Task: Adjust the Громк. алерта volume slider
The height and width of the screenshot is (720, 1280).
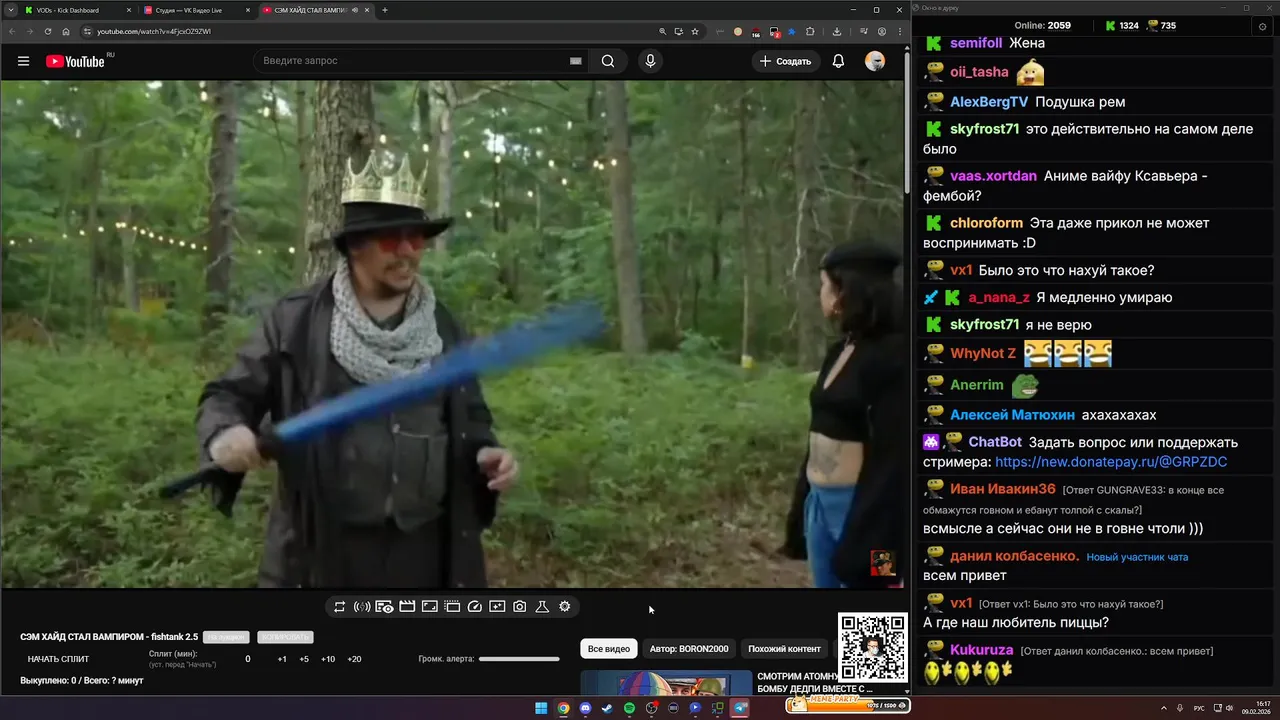Action: pyautogui.click(x=519, y=659)
